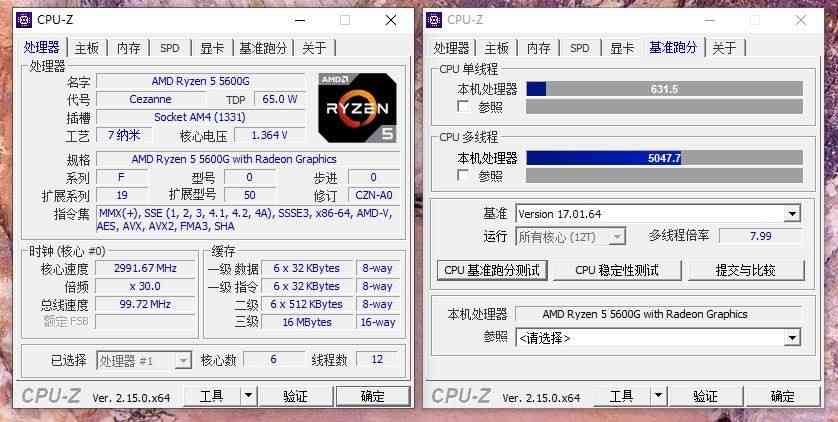Click 多线程倍率 value 7.99

click(x=761, y=236)
